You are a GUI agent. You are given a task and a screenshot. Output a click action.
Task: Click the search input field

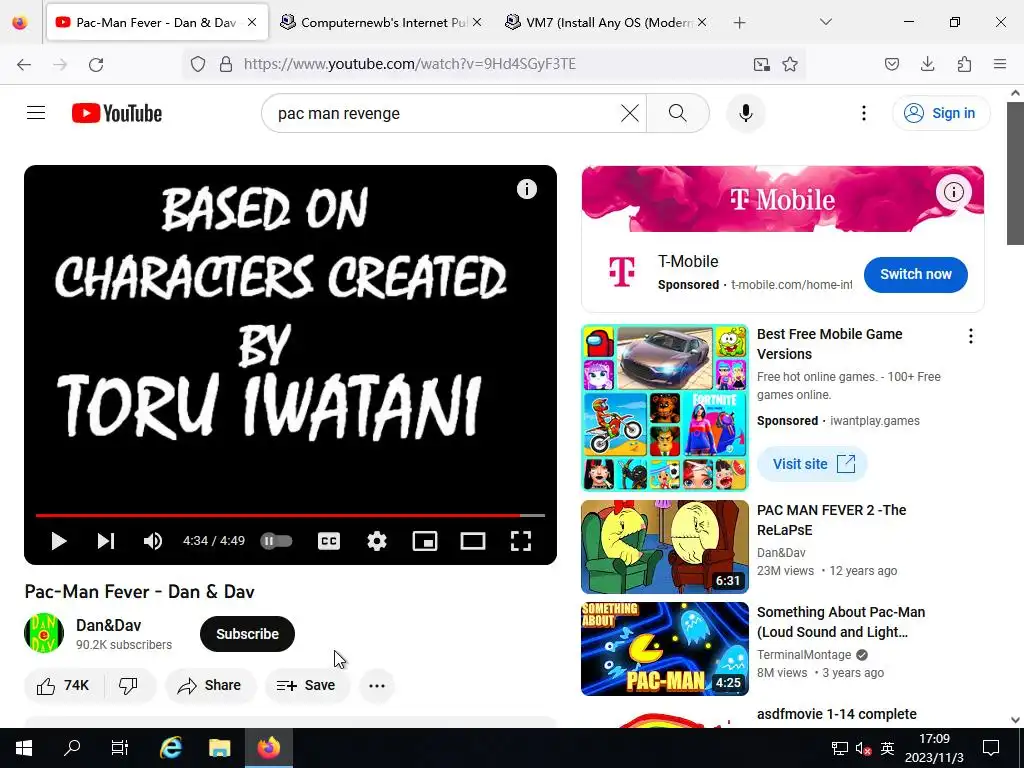[x=444, y=113]
